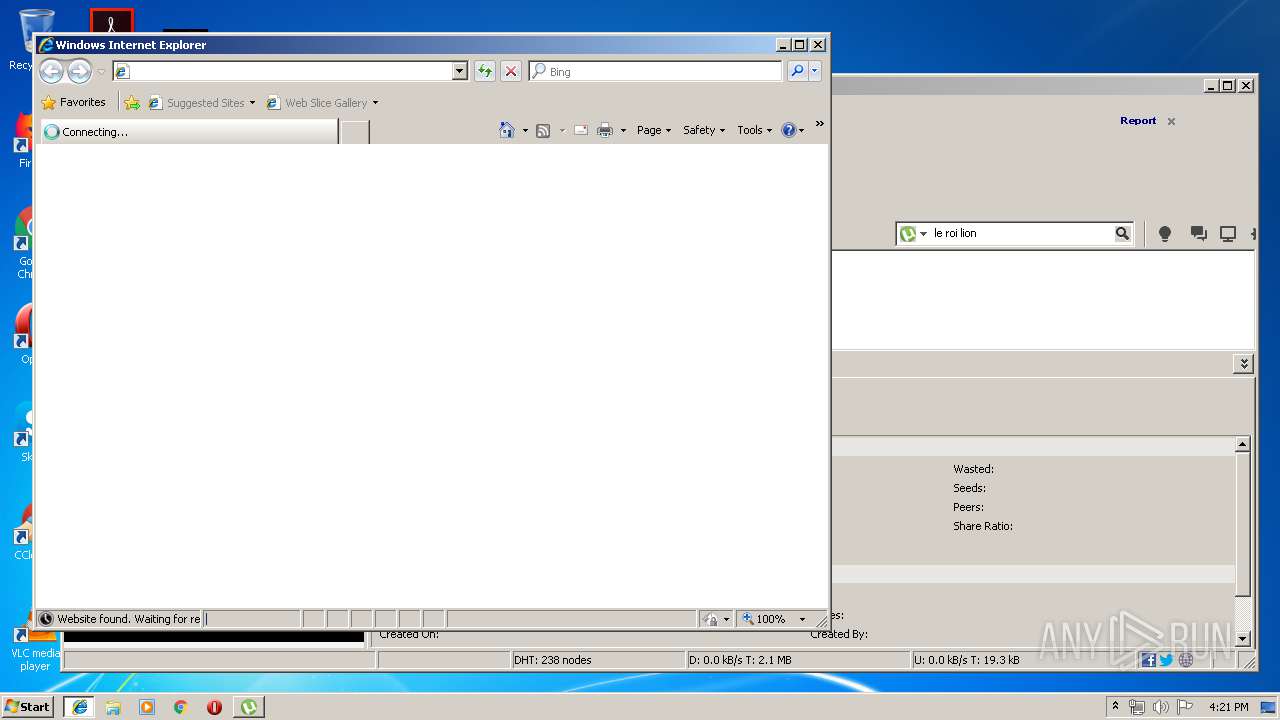The height and width of the screenshot is (720, 1280).
Task: Open Windows Explorer folder from taskbar
Action: pyautogui.click(x=113, y=707)
